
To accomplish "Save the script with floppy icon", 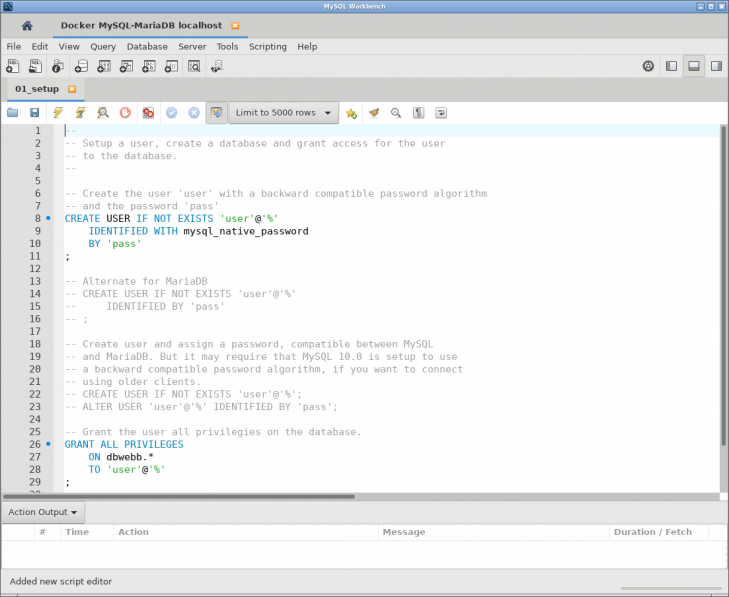I will [x=34, y=113].
